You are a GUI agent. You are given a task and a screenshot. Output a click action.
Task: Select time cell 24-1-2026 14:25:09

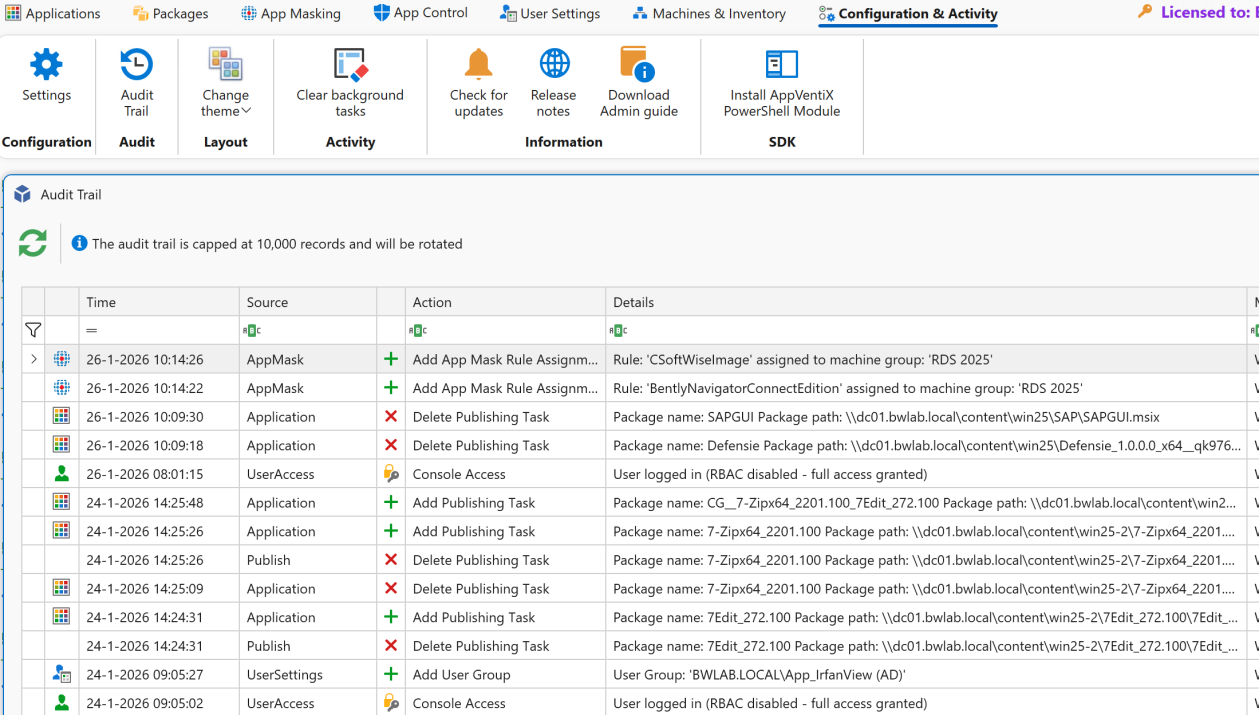pos(159,588)
